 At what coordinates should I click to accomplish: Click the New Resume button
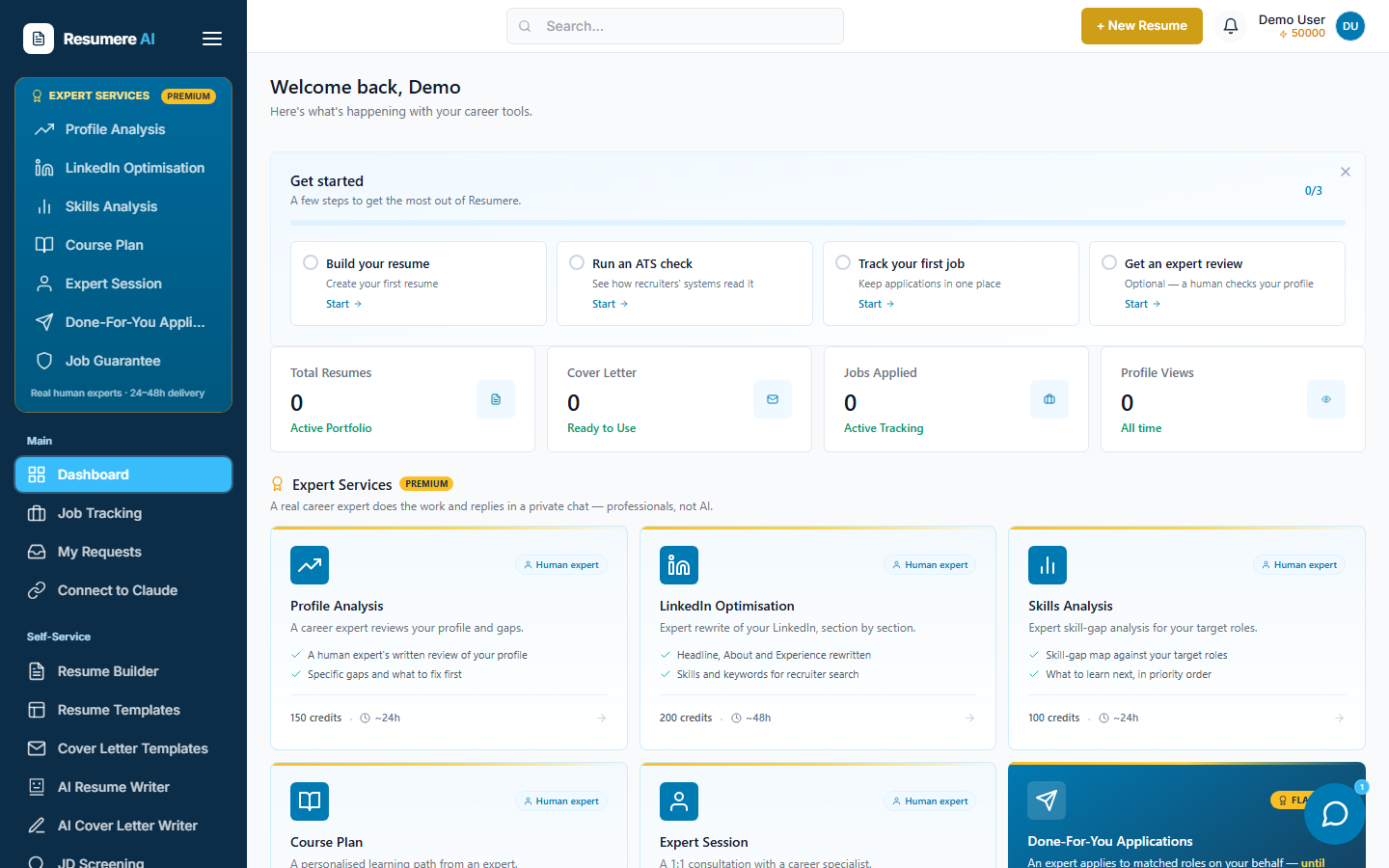coord(1142,26)
